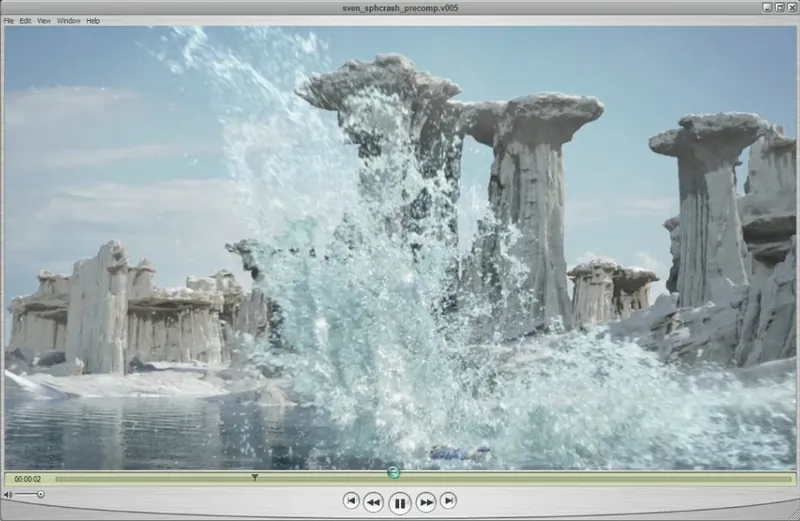Open the Edit menu
This screenshot has width=800, height=521.
26,21
